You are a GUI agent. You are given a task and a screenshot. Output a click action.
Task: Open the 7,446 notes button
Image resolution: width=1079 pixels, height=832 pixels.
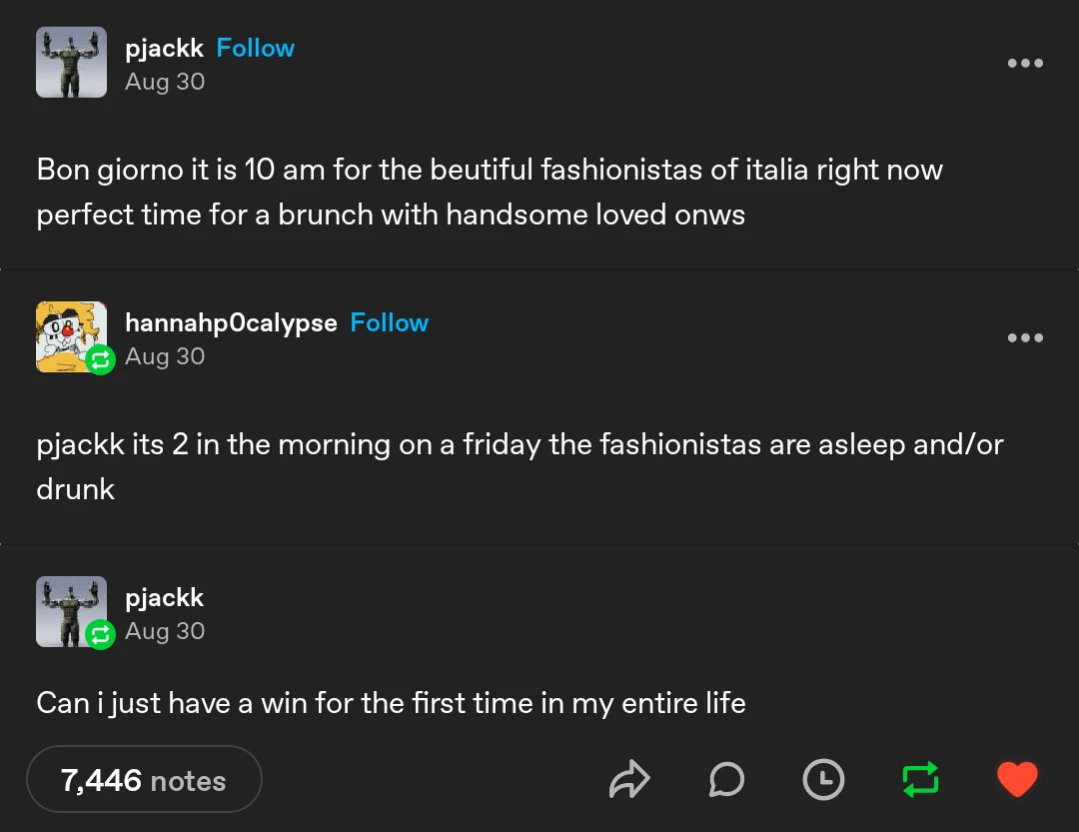(x=144, y=780)
